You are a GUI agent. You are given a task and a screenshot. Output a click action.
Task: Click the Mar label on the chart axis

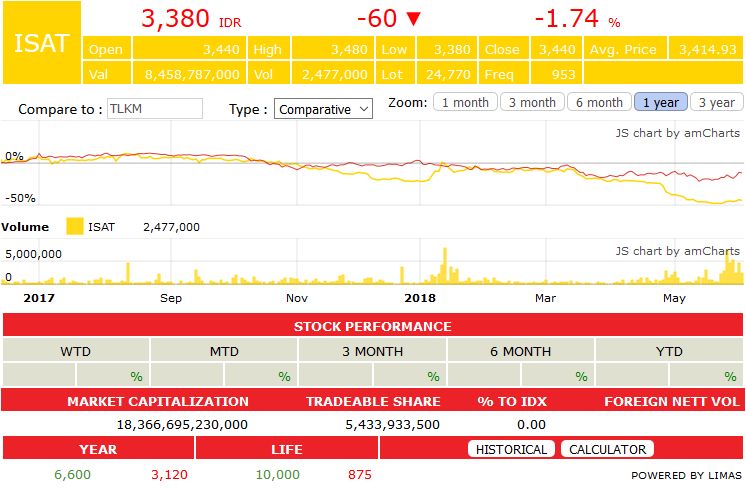click(x=545, y=298)
